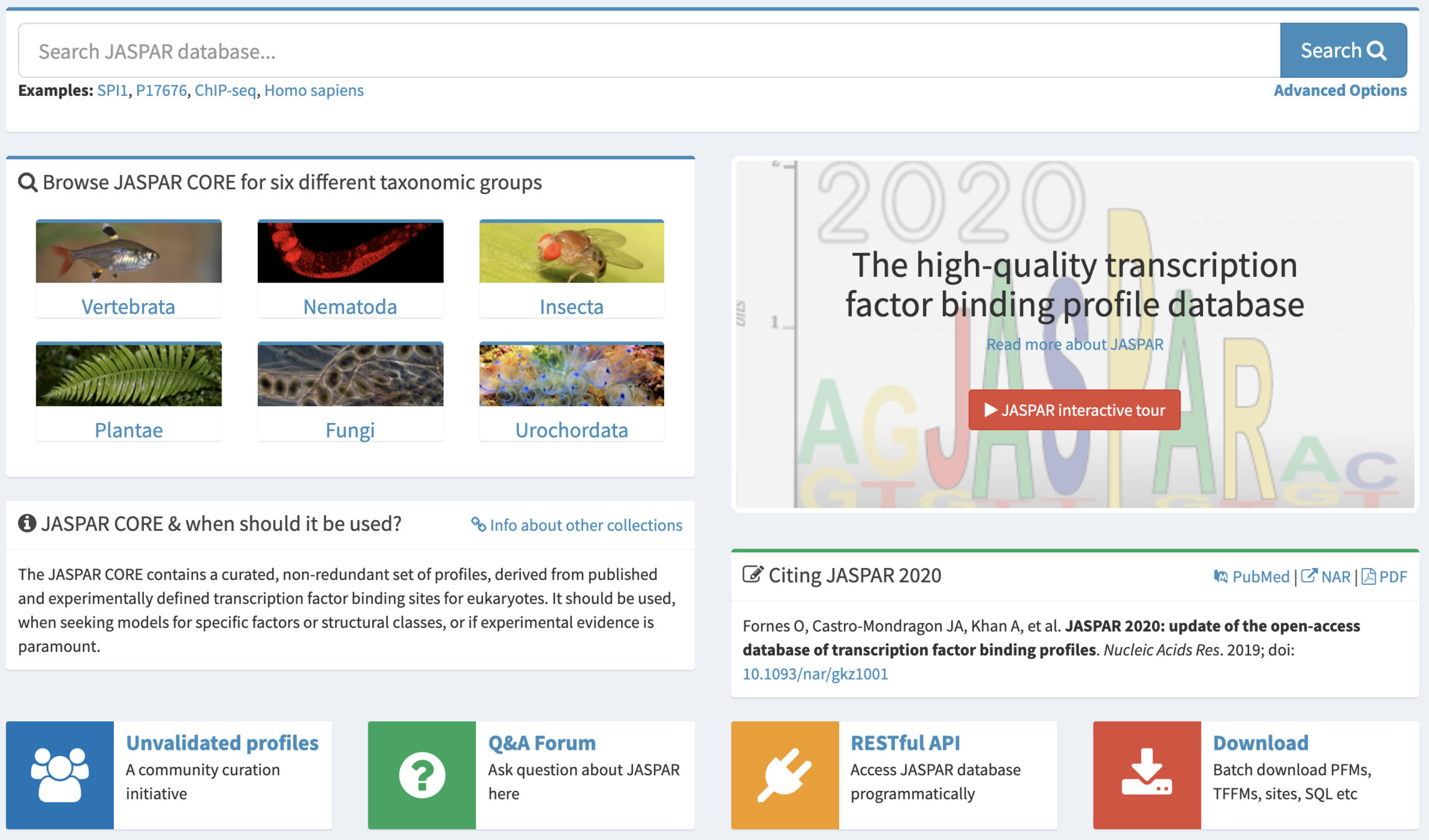1429x840 pixels.
Task: Follow the 10.1093/nar/gkz1001 DOI link
Action: point(815,674)
